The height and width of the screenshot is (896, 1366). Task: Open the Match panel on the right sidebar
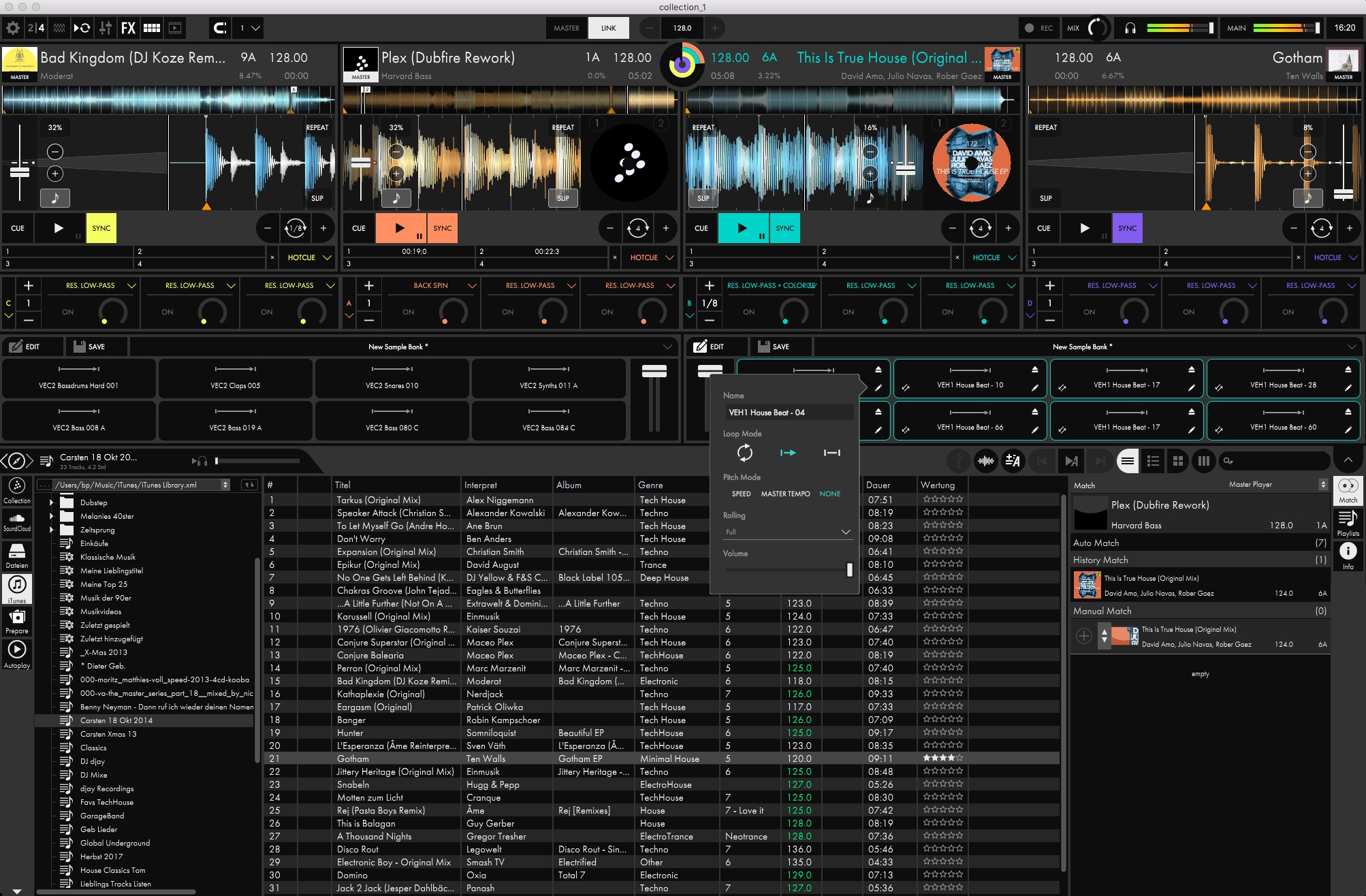click(1348, 492)
